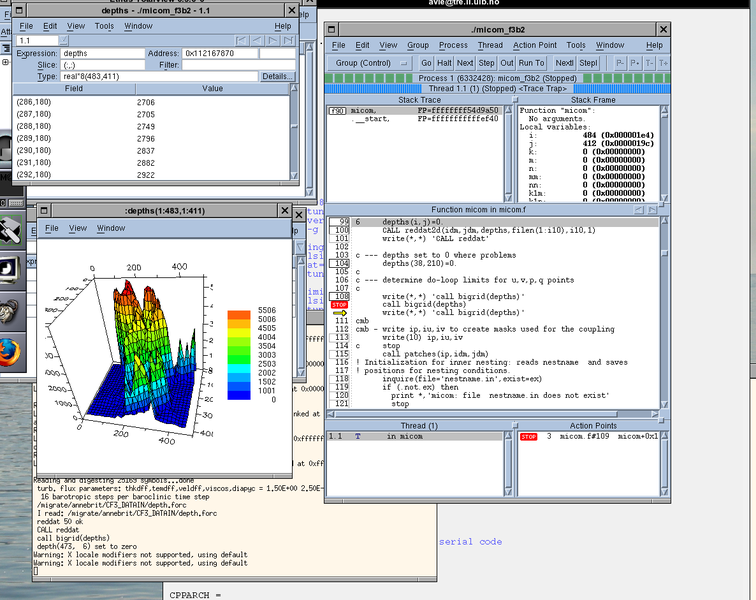Click the Step Out (Out) toolbar button
This screenshot has width=756, height=600.
507,62
